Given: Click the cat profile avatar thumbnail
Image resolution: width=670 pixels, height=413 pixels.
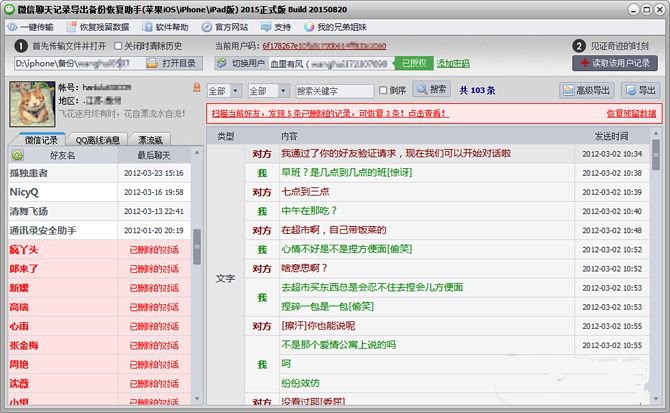Looking at the screenshot, I should (x=32, y=104).
